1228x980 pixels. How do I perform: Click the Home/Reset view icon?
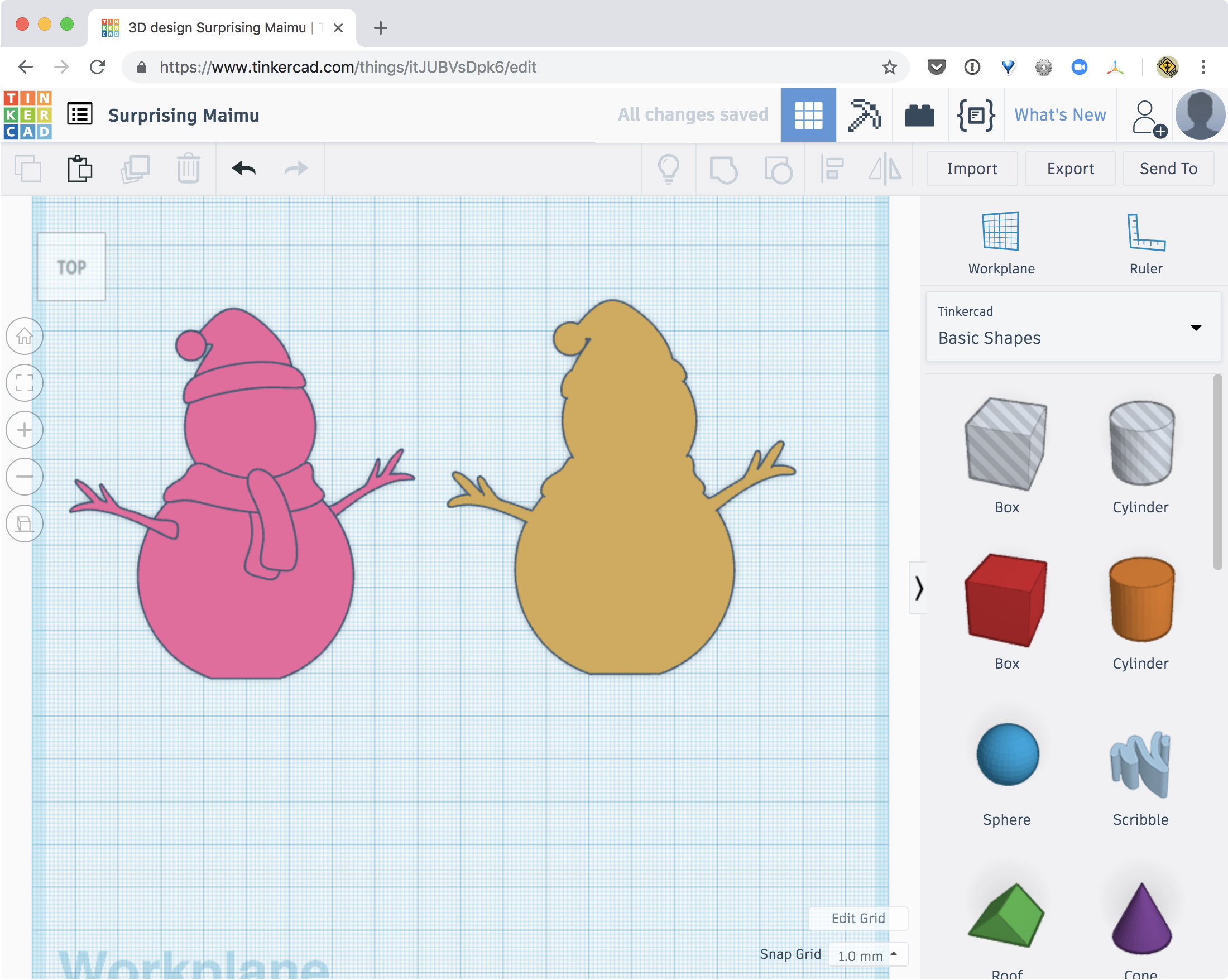click(25, 336)
